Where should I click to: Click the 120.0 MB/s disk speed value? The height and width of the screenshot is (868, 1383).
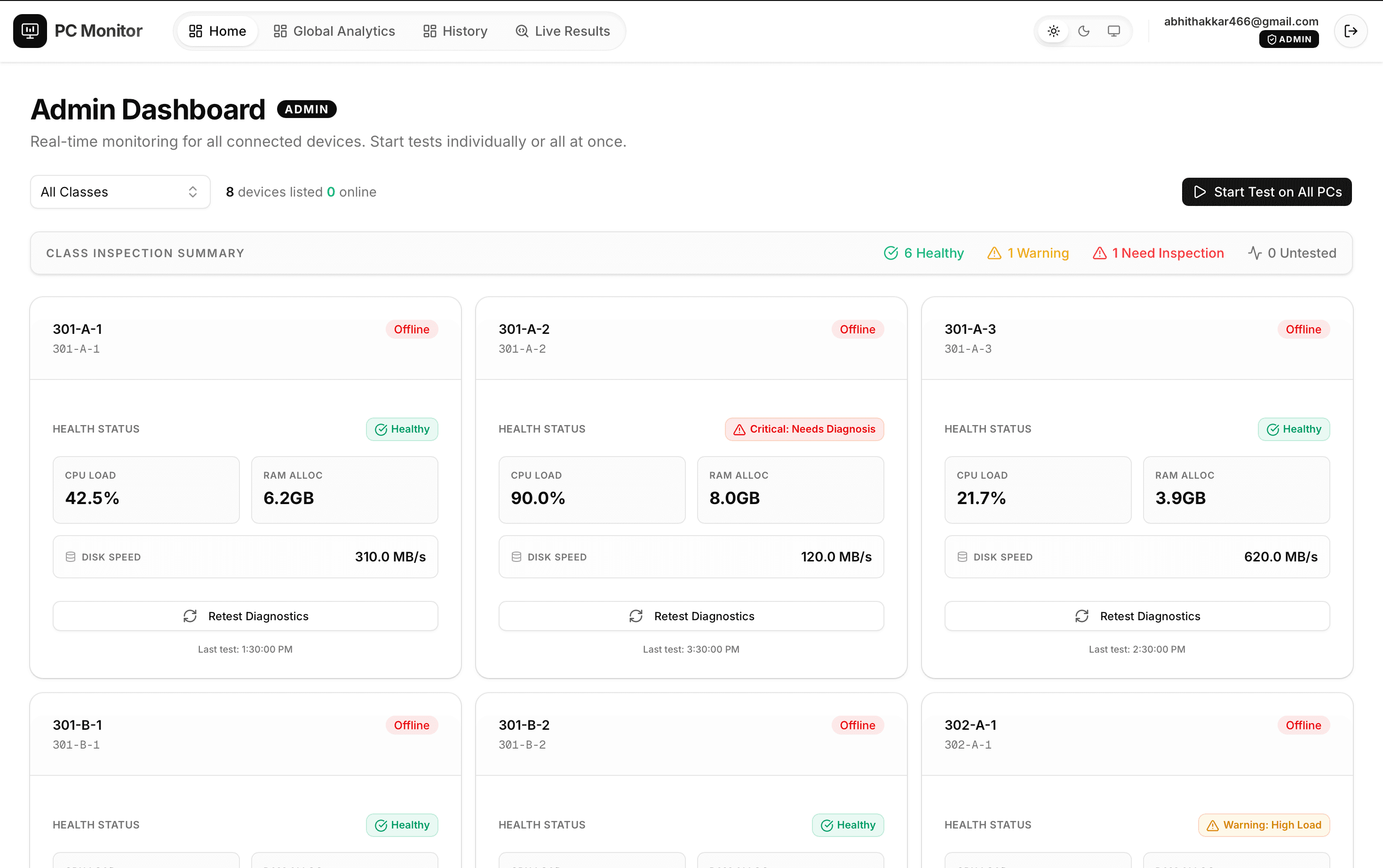(836, 557)
